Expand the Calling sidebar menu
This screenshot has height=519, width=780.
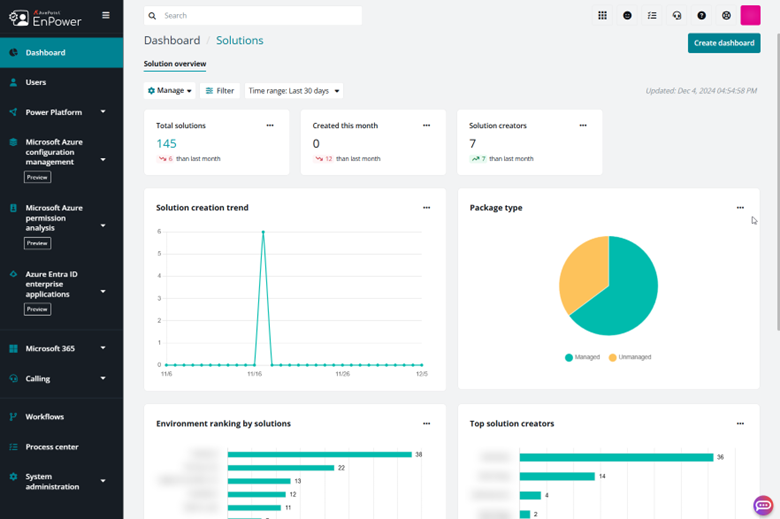(103, 378)
